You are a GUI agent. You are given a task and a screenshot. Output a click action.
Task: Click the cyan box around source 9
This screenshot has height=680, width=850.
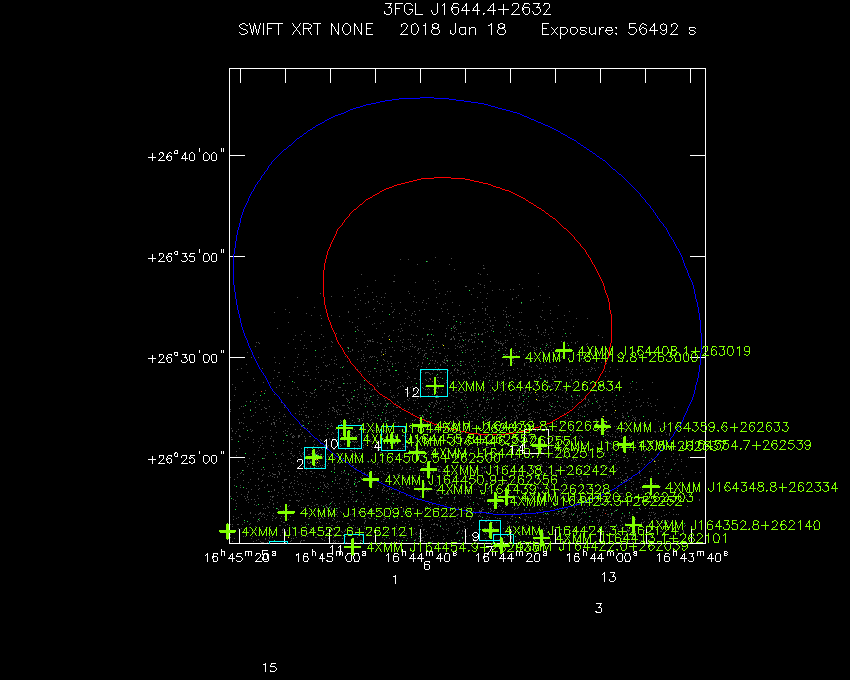490,530
